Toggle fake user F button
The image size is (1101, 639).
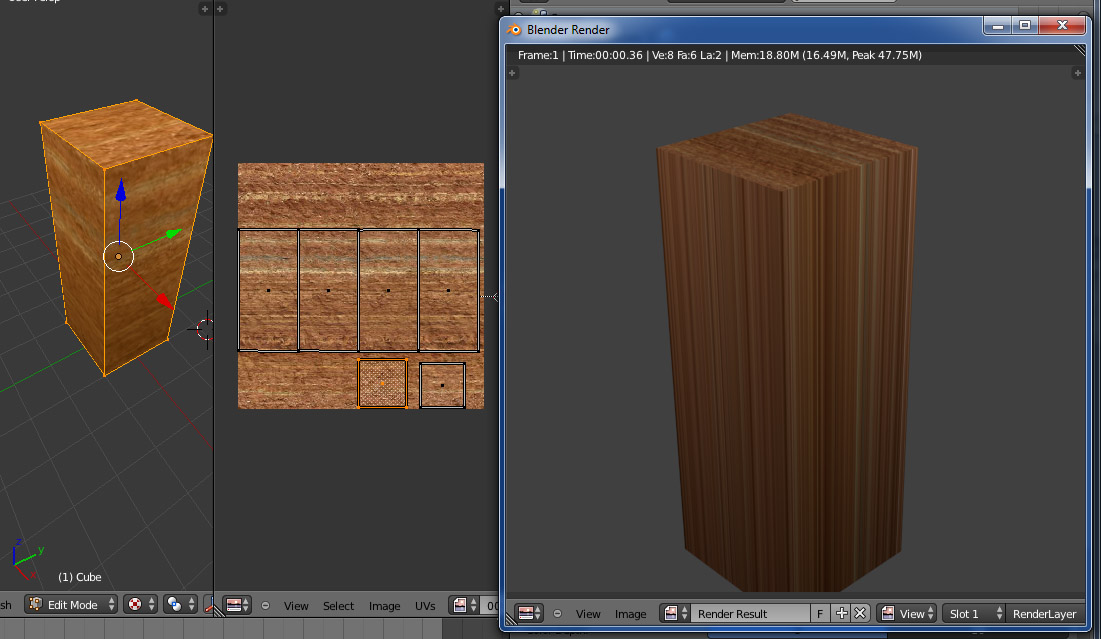pos(821,614)
